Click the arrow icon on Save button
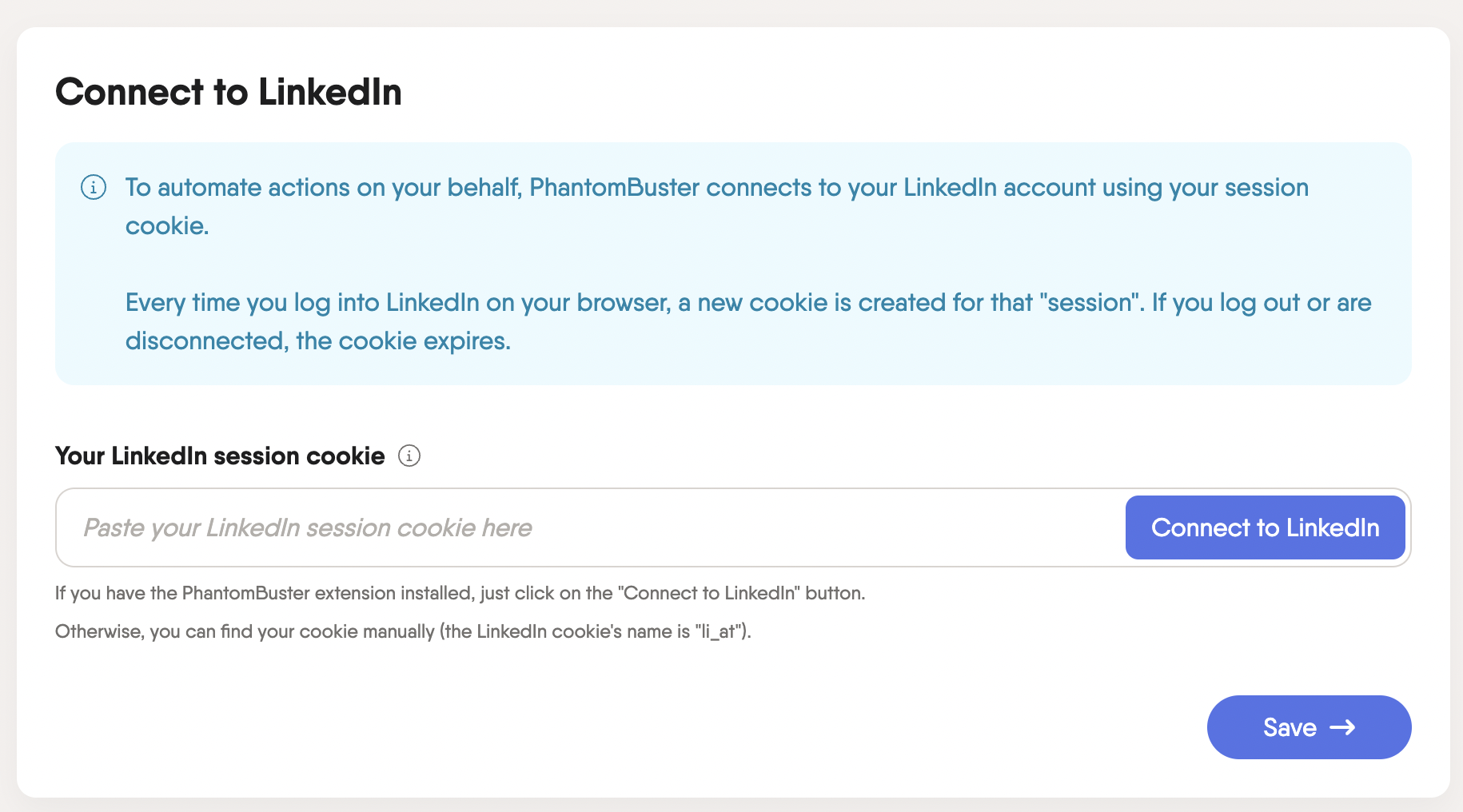This screenshot has height=812, width=1463. coord(1342,727)
